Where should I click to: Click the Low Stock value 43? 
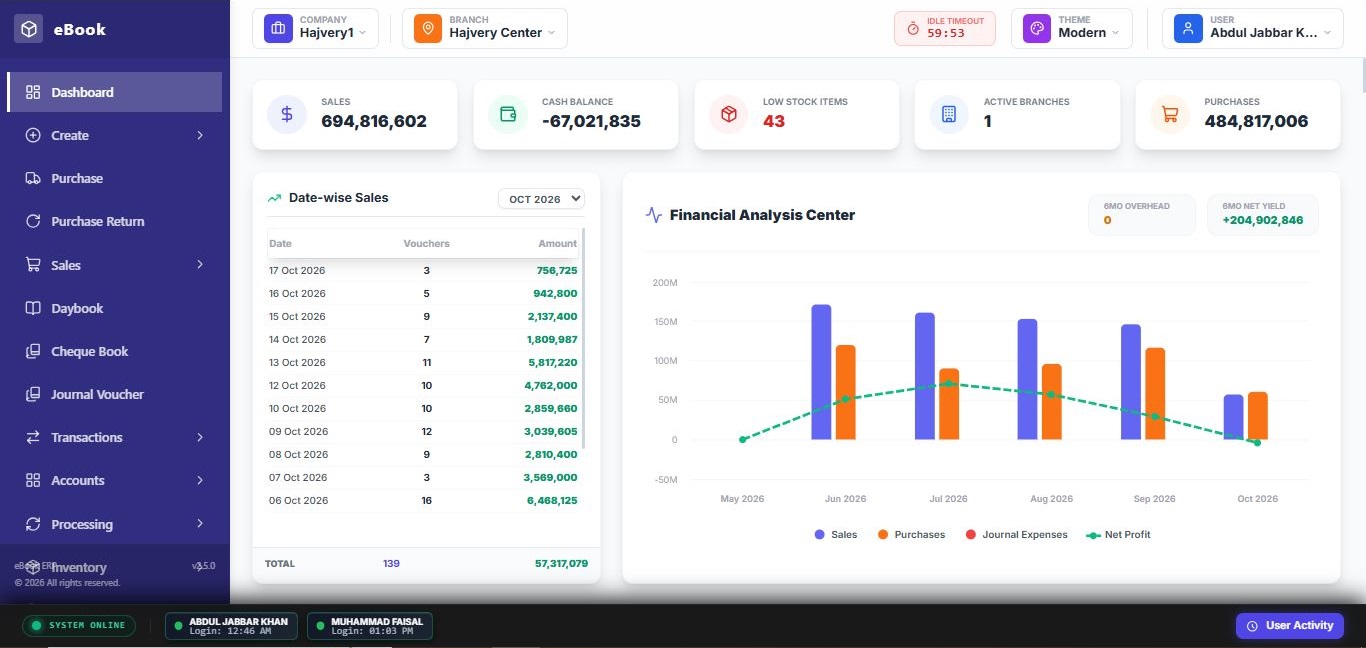pyautogui.click(x=774, y=121)
